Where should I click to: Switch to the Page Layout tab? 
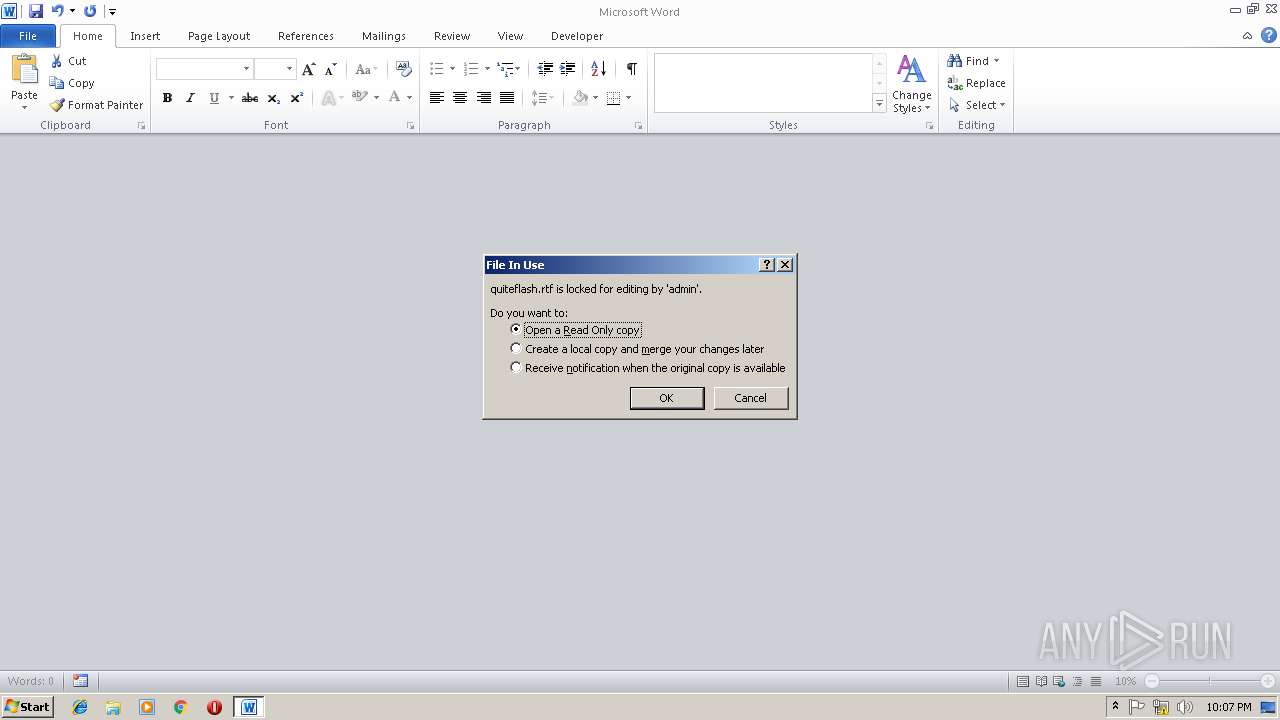[x=219, y=36]
